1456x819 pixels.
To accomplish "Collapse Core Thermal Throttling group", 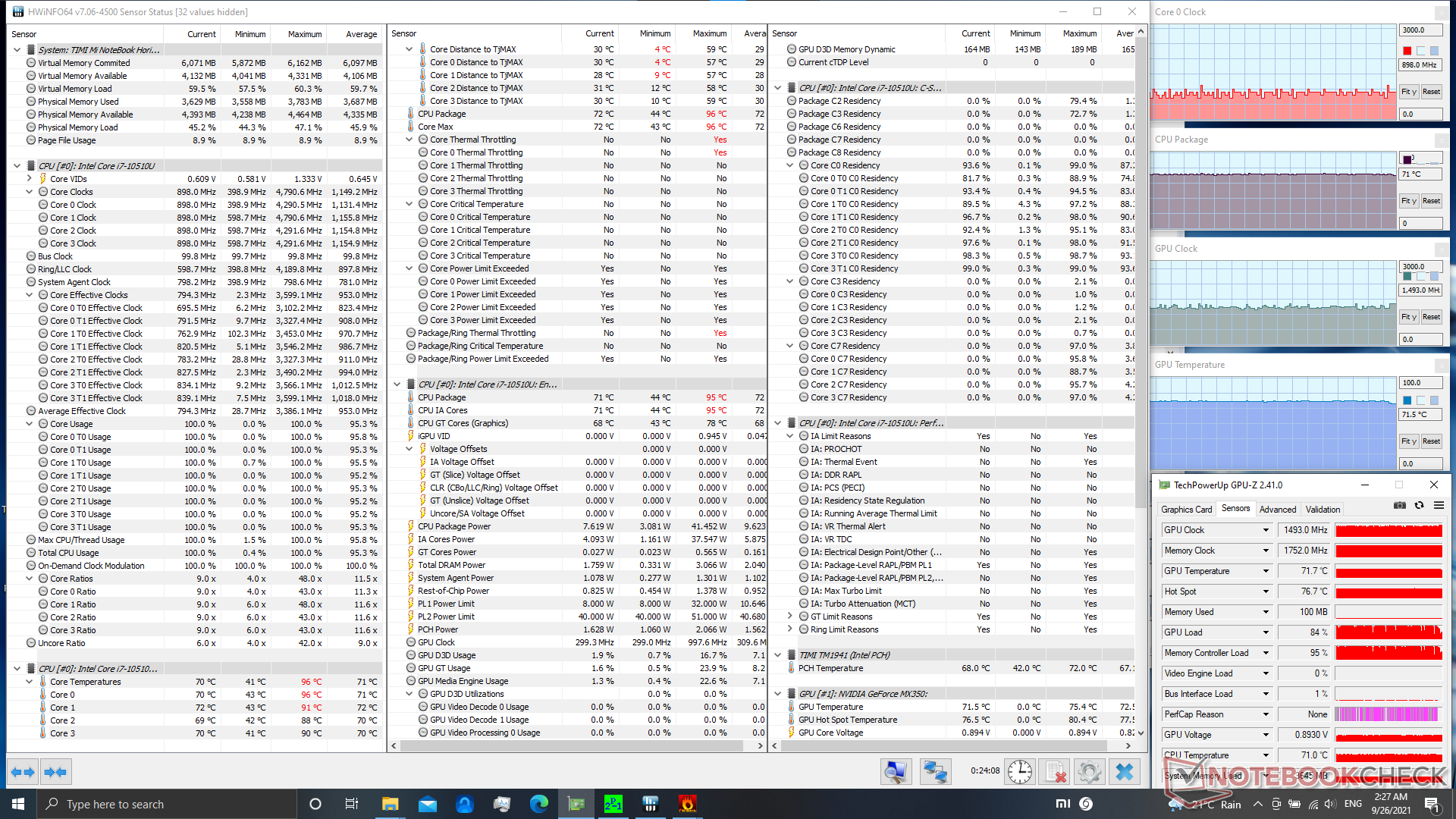I will pos(409,140).
